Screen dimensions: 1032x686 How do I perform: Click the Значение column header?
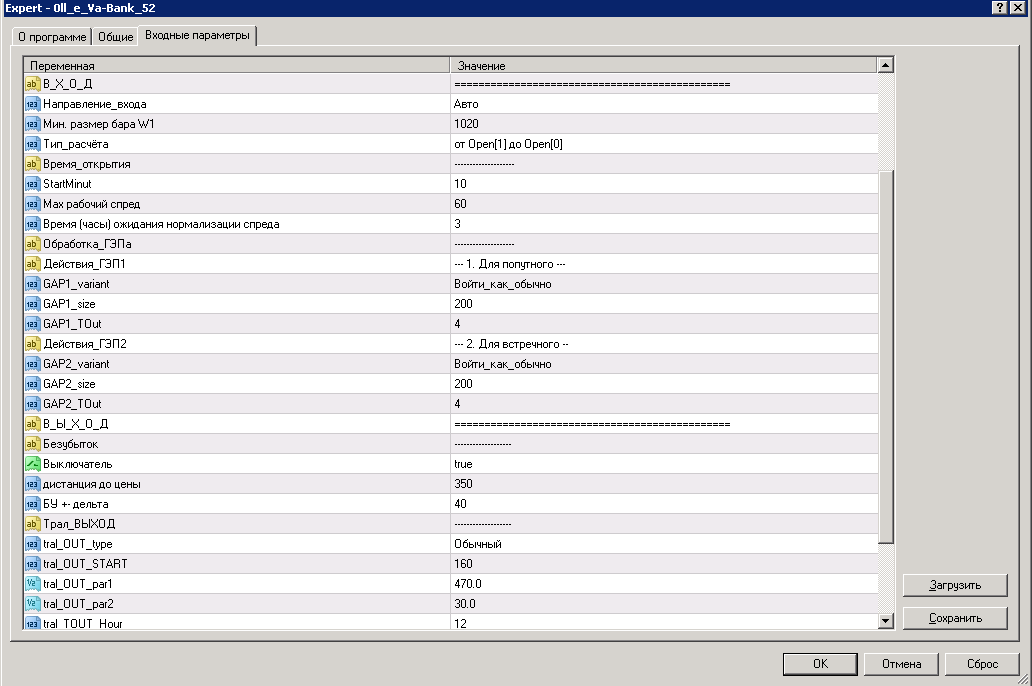tap(663, 65)
